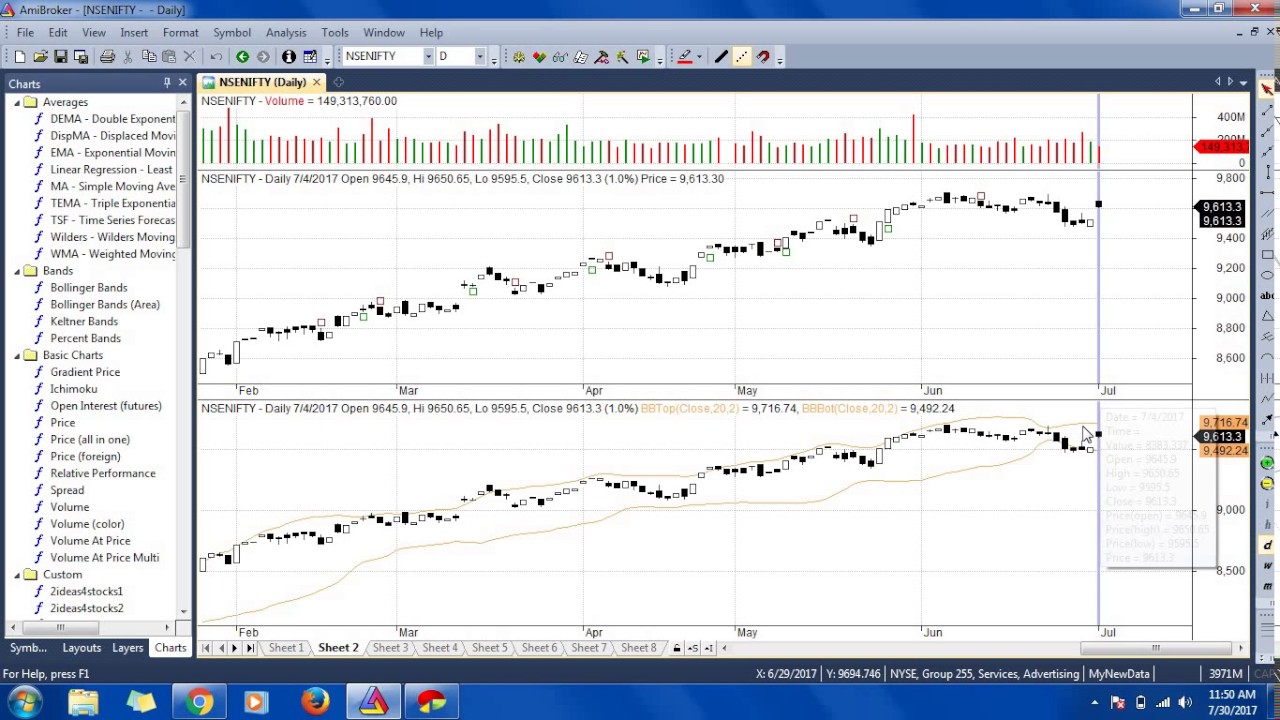Screen dimensions: 1280x720
Task: Select the black pen line-style icon
Action: click(x=721, y=57)
